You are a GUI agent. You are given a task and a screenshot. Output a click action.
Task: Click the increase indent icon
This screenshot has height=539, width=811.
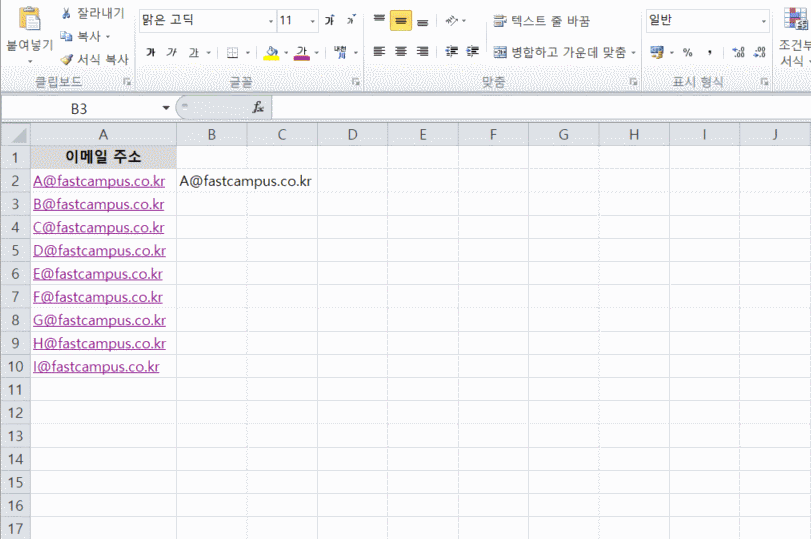(x=472, y=51)
